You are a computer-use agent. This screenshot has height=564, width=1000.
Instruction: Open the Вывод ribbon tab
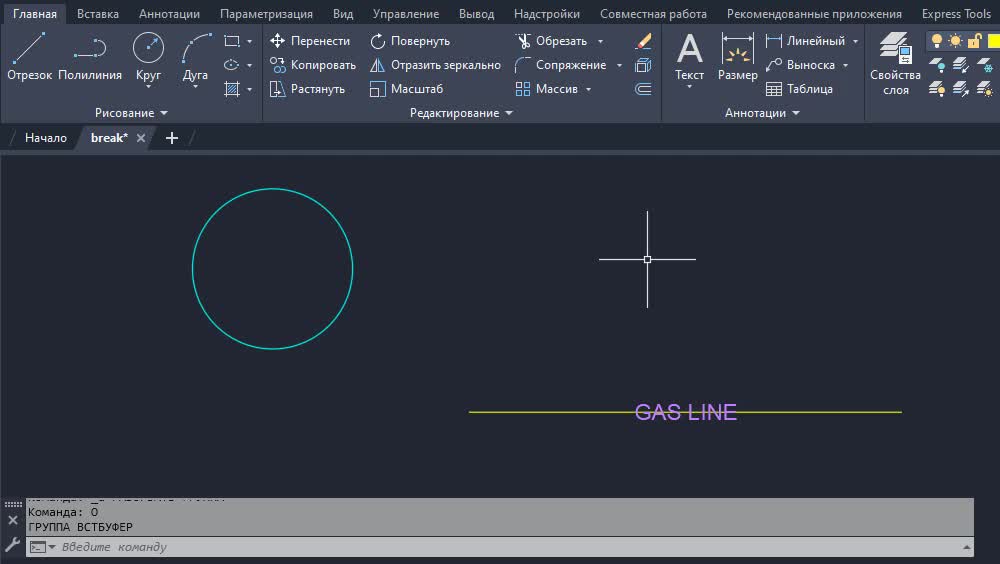(476, 13)
